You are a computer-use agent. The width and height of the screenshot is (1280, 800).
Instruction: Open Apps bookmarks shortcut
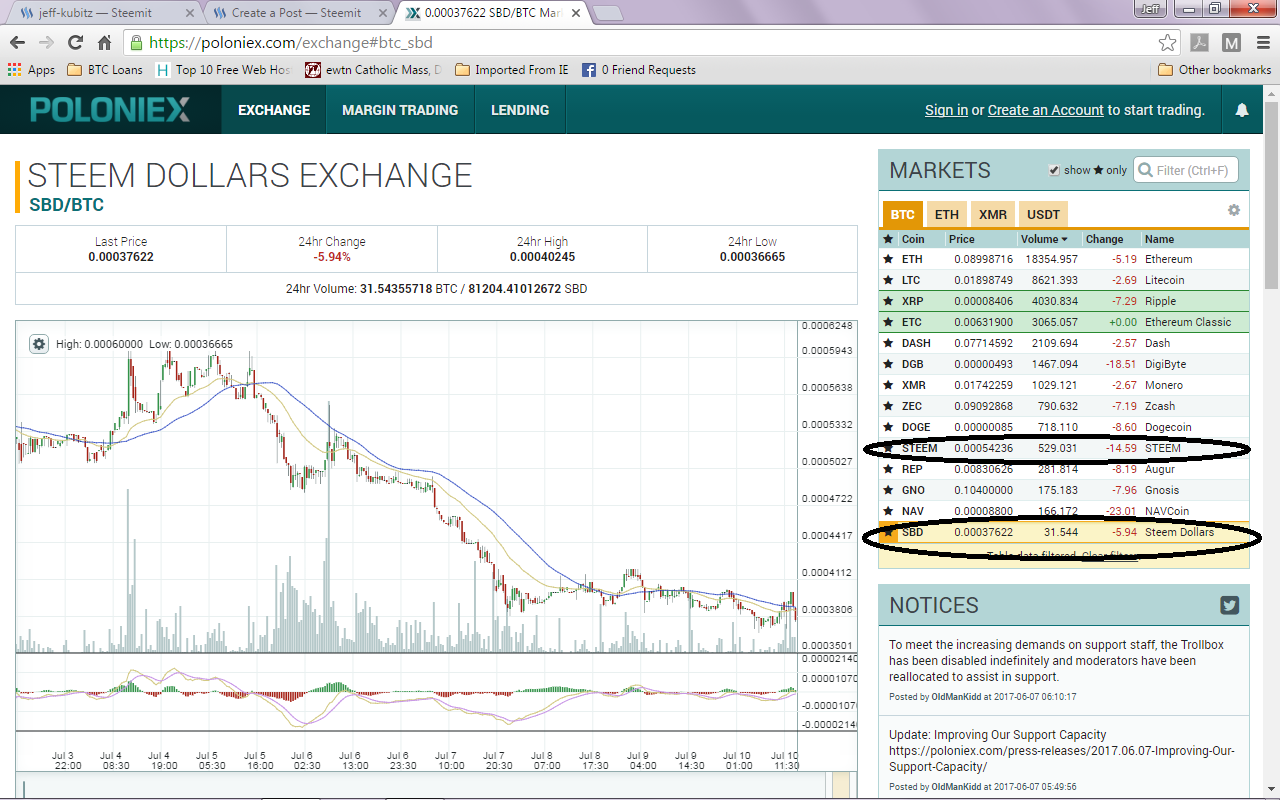(31, 70)
